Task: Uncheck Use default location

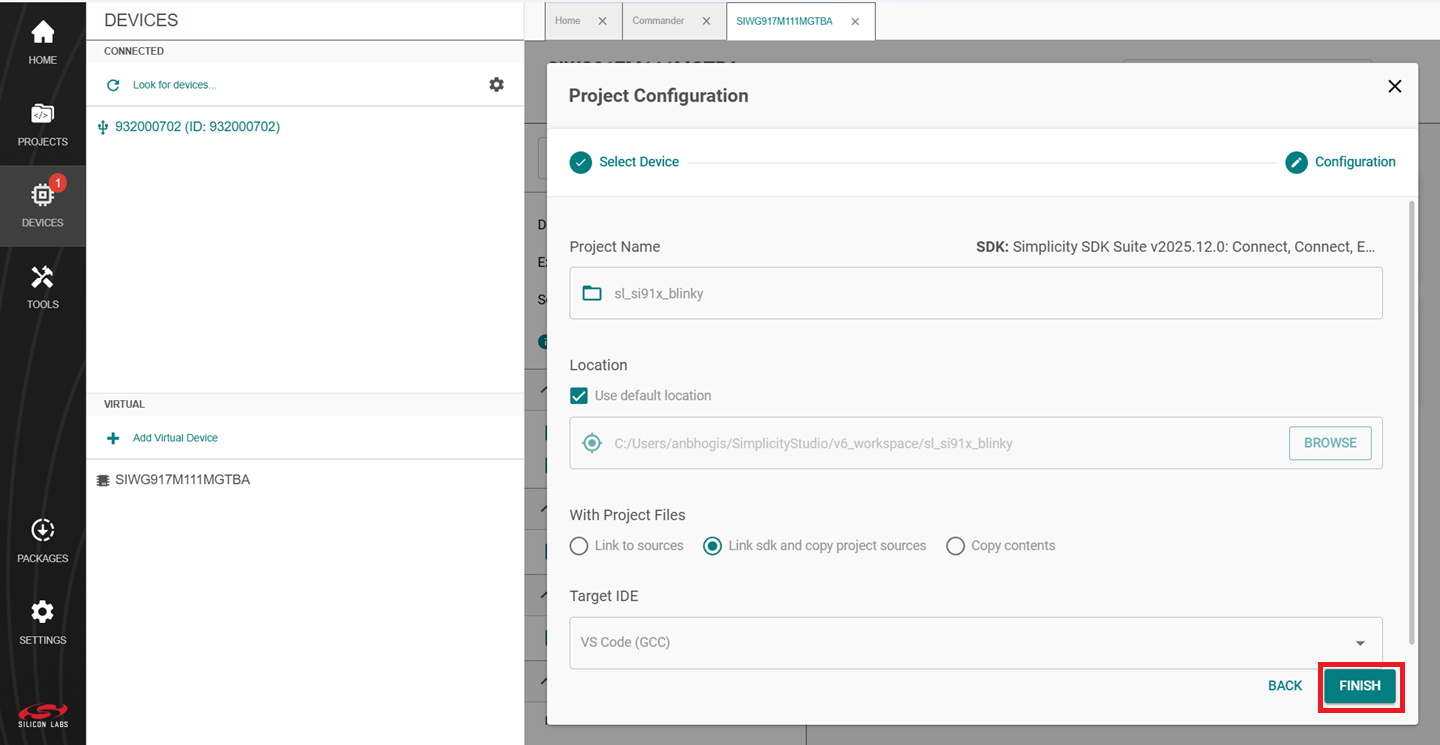Action: 578,395
